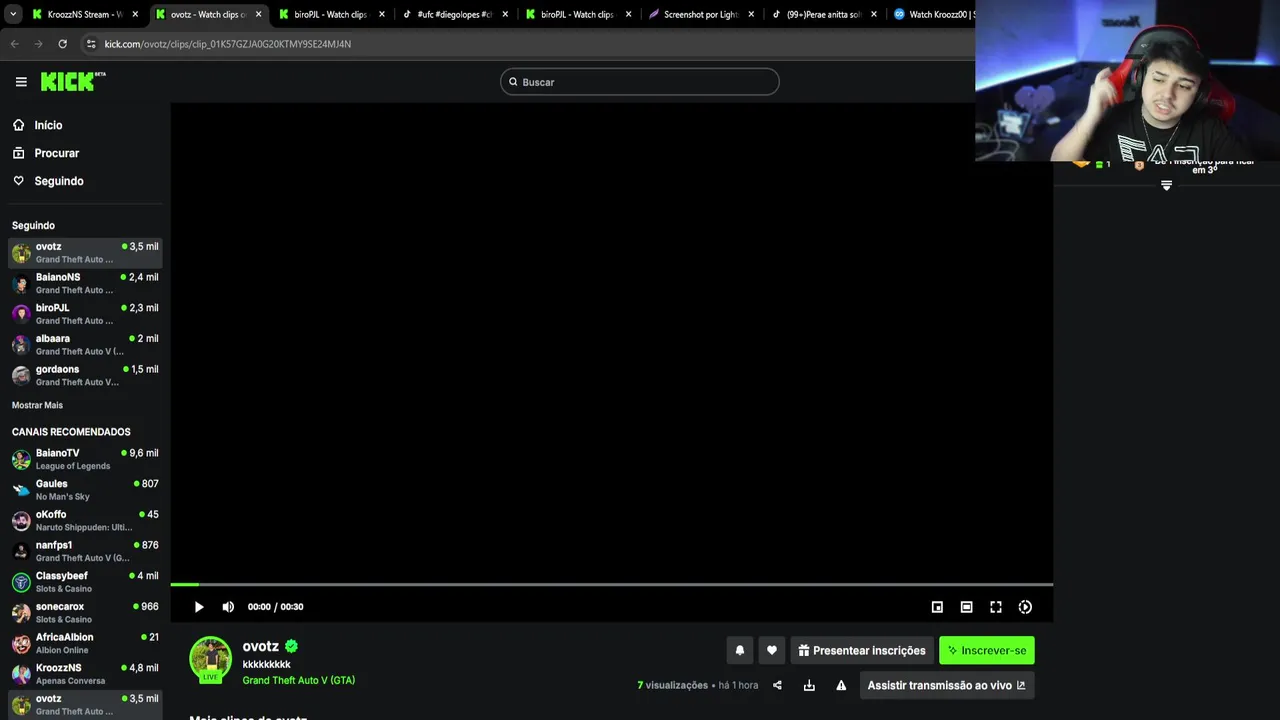The image size is (1280, 720).
Task: Open biroPJL followed channel
Action: pyautogui.click(x=85, y=314)
